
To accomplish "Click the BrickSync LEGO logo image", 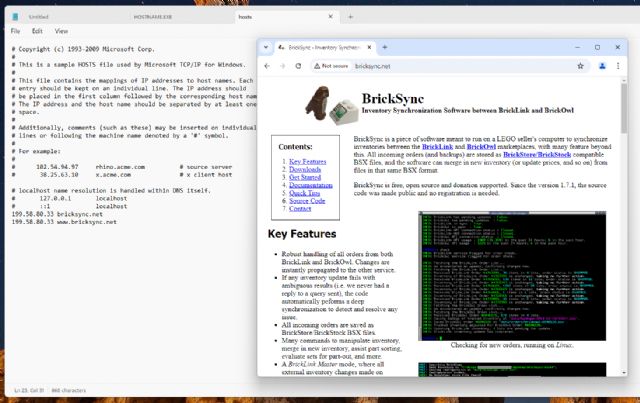I will point(331,102).
